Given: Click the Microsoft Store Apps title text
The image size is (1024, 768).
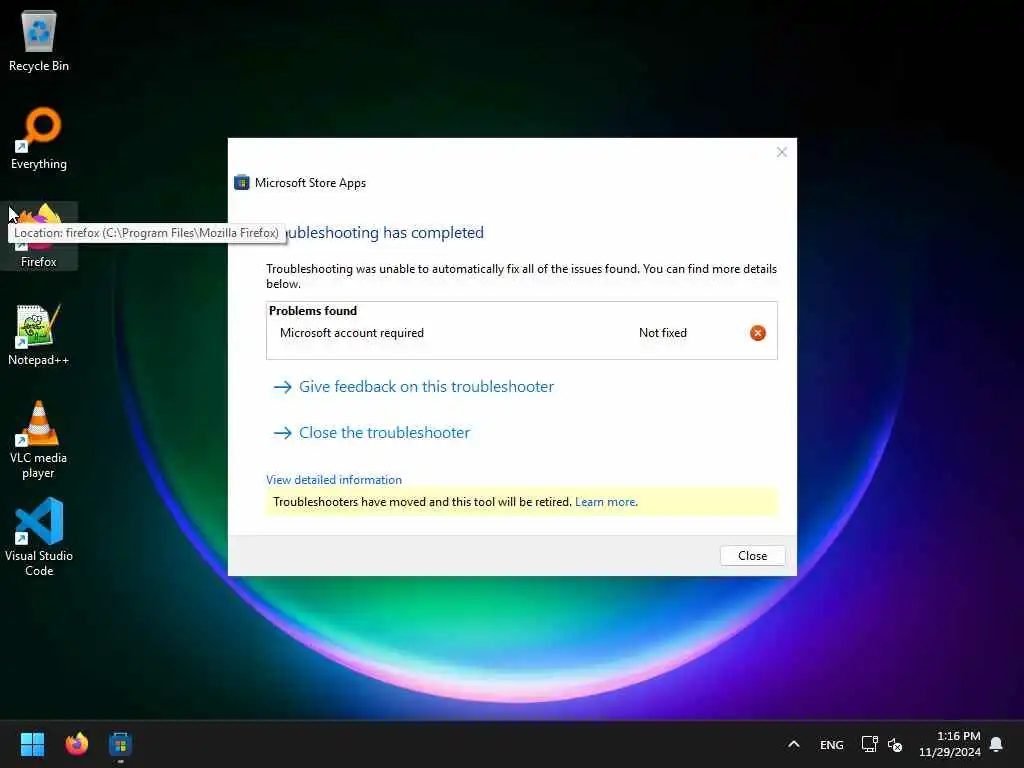Looking at the screenshot, I should point(310,183).
